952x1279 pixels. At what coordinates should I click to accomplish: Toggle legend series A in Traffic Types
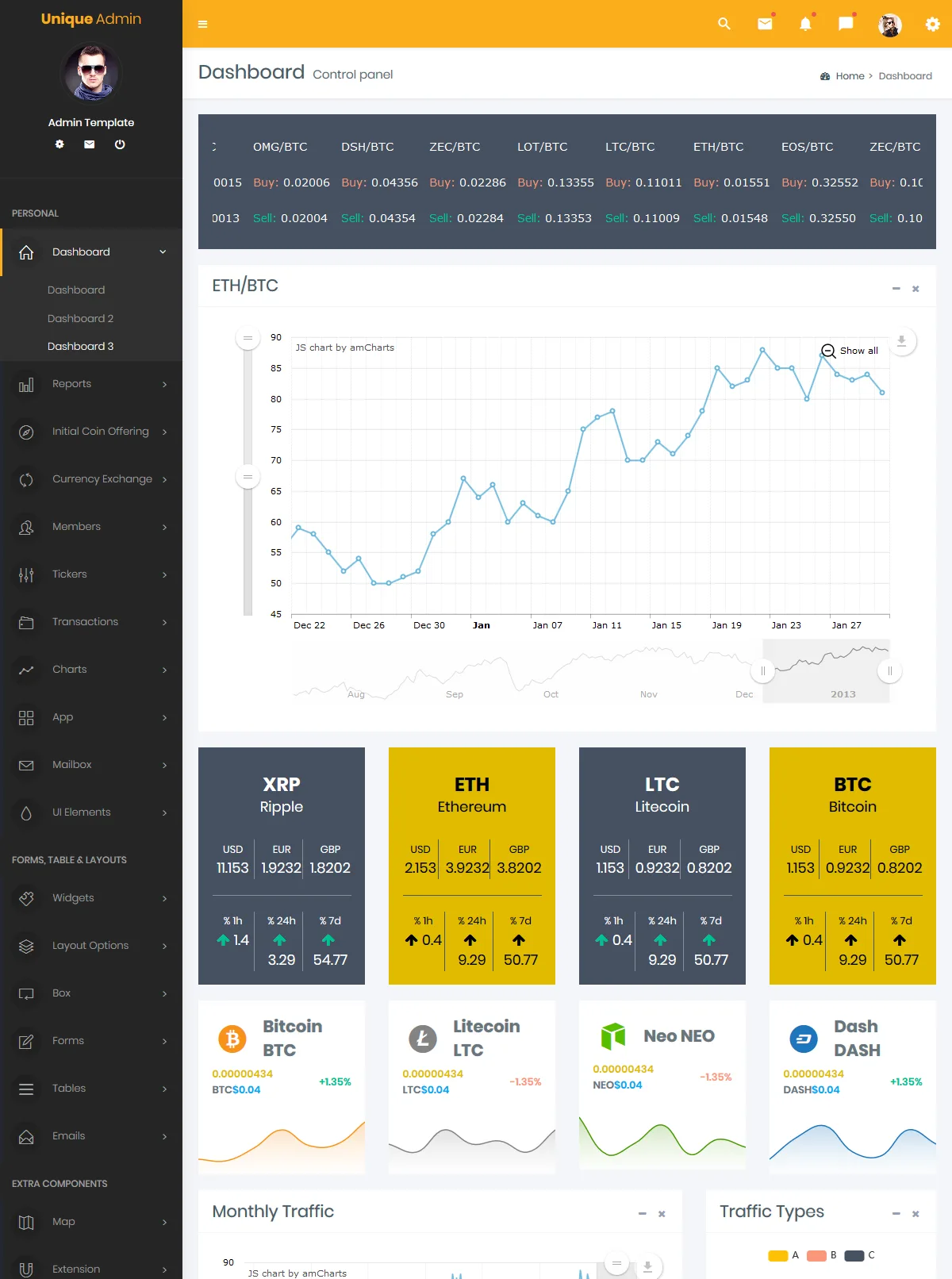pos(783,1255)
